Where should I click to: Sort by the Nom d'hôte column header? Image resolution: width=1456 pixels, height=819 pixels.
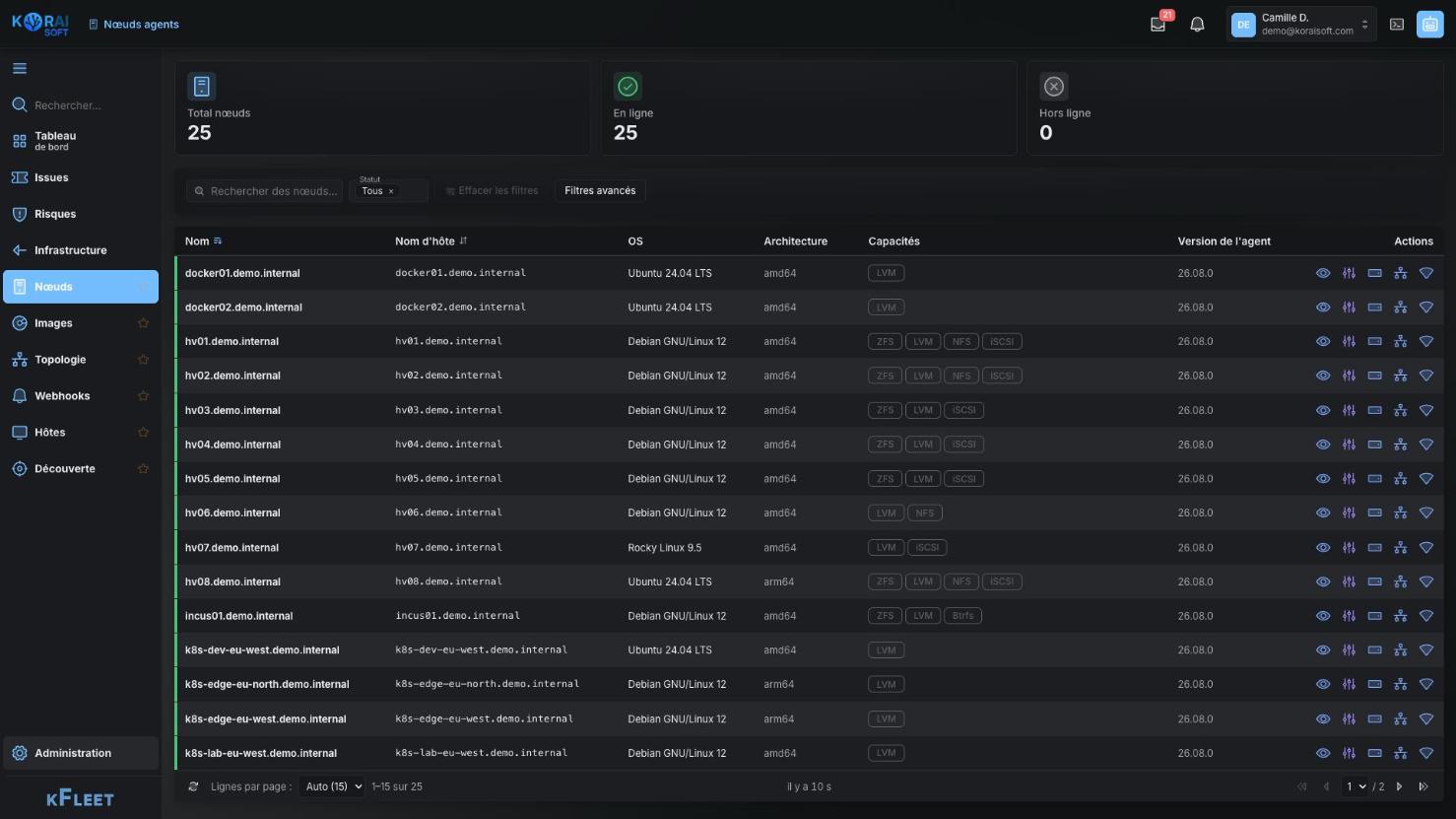click(430, 241)
